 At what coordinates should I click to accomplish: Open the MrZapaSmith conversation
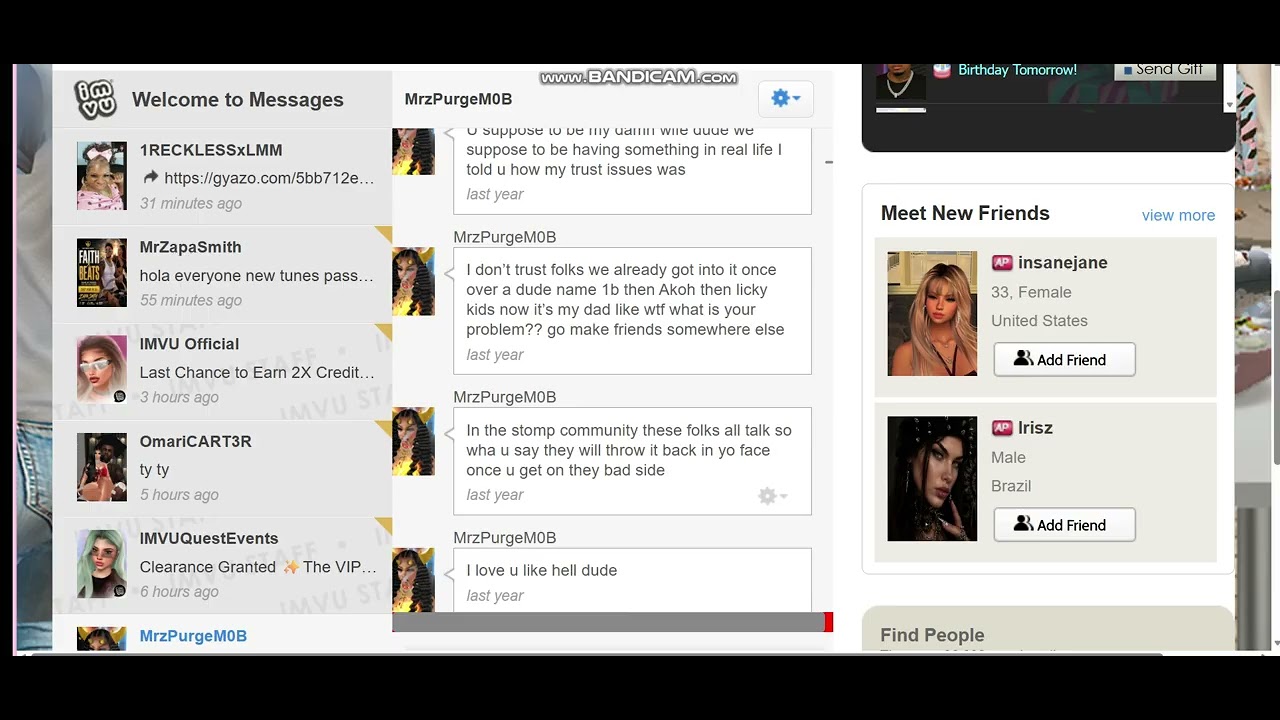point(222,273)
